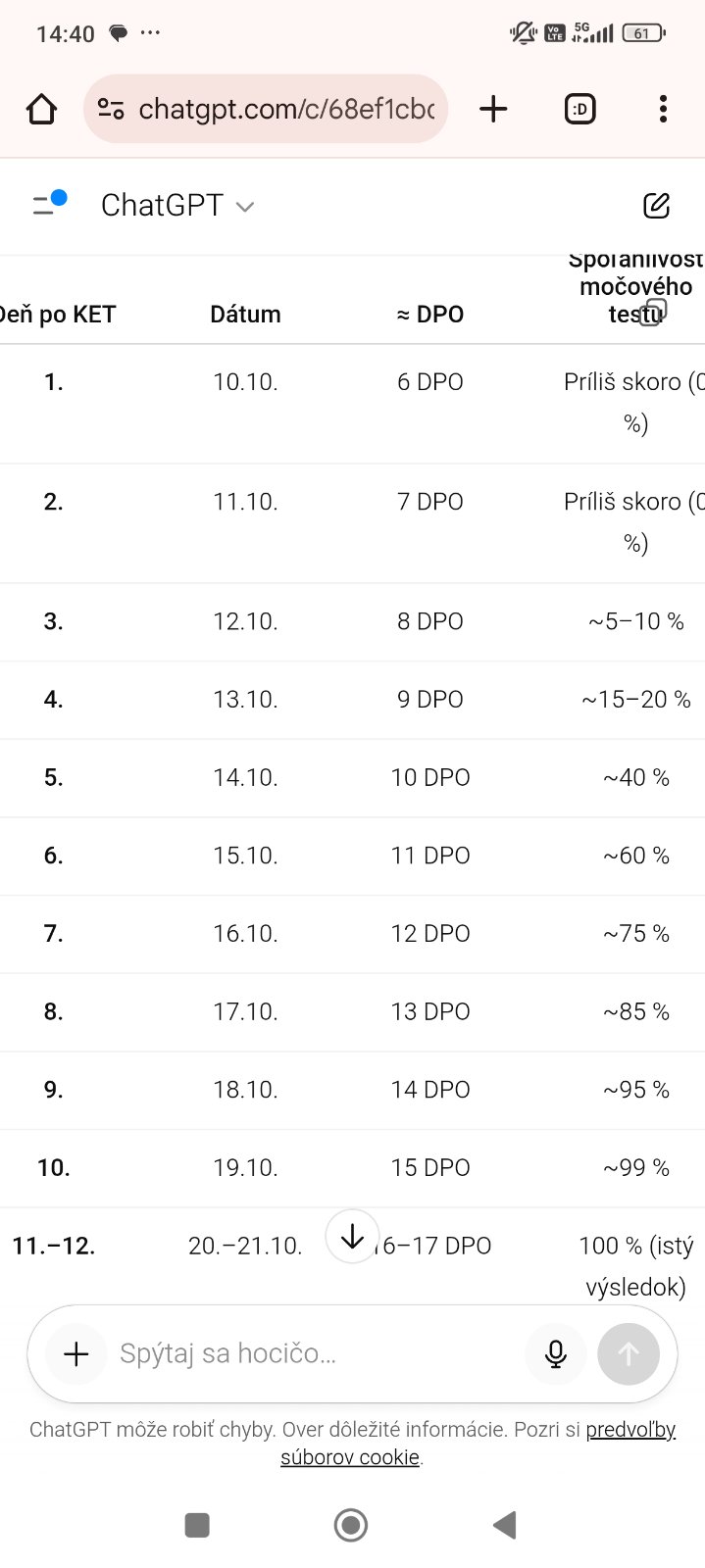Tap the Android back navigation button
Image resolution: width=705 pixels, height=1568 pixels.
504,1525
